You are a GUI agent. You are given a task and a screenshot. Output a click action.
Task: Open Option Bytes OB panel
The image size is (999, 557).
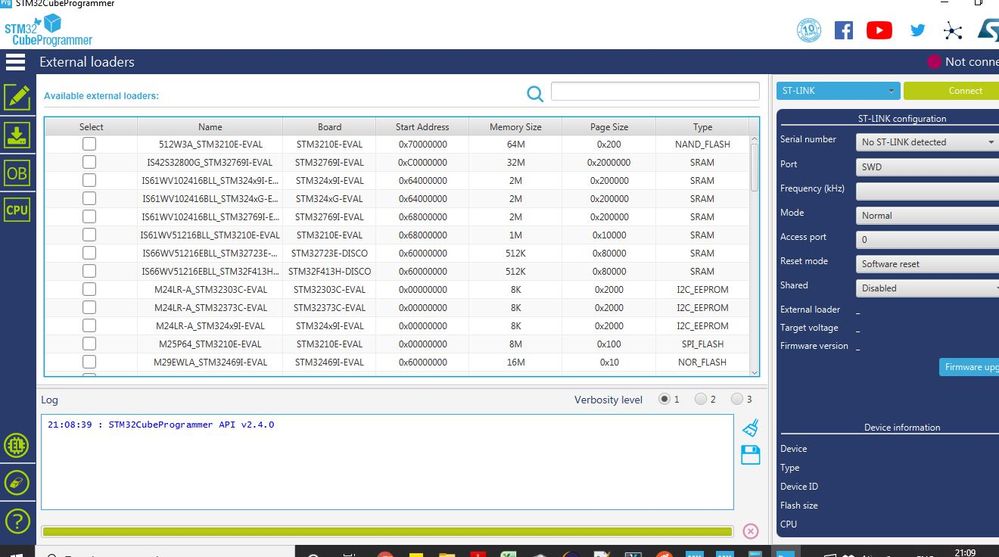[17, 173]
